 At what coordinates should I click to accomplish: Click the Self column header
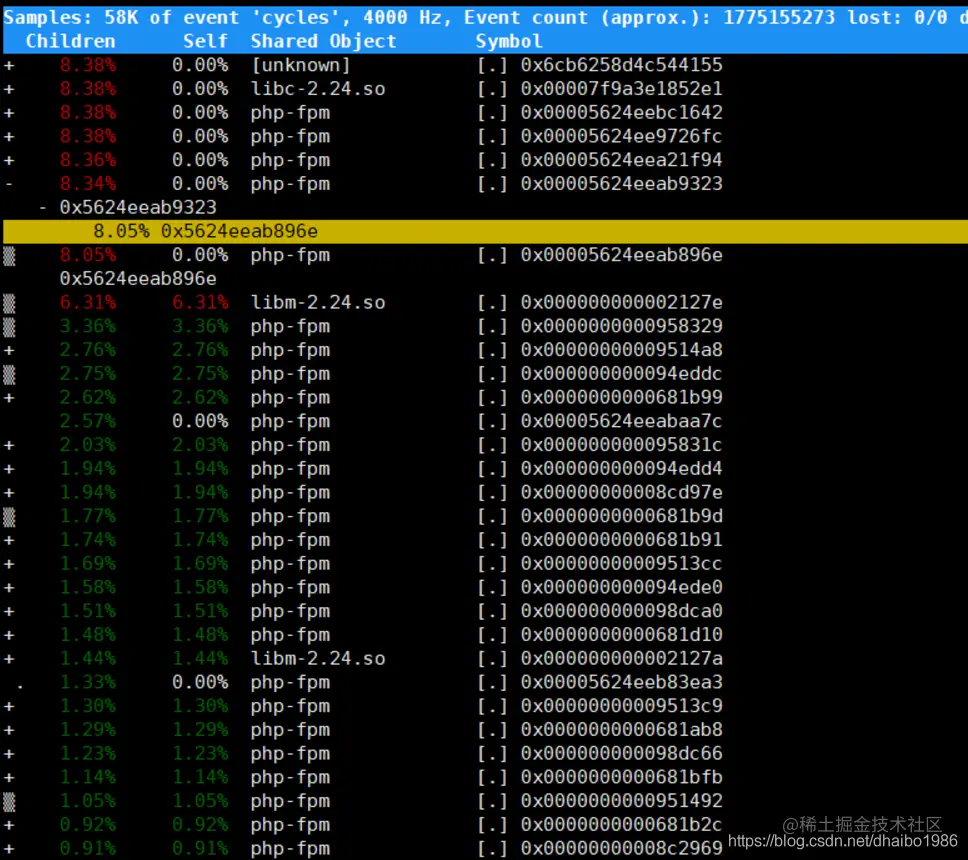pos(205,41)
